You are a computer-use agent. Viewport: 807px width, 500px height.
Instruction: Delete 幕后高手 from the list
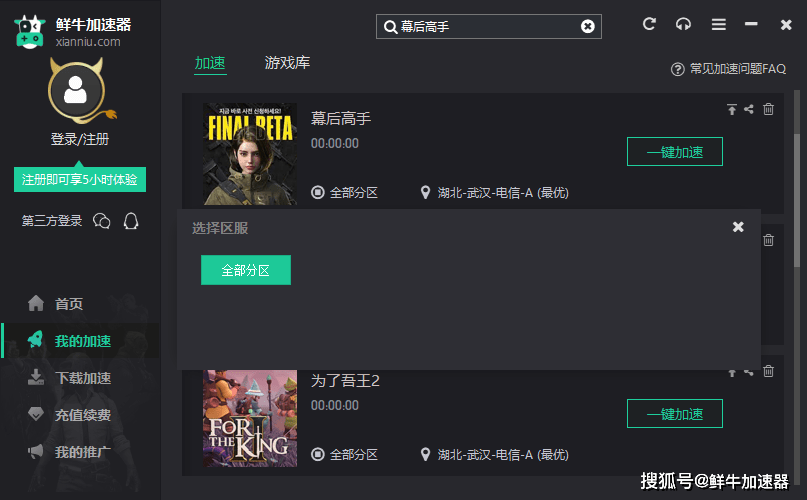(768, 109)
